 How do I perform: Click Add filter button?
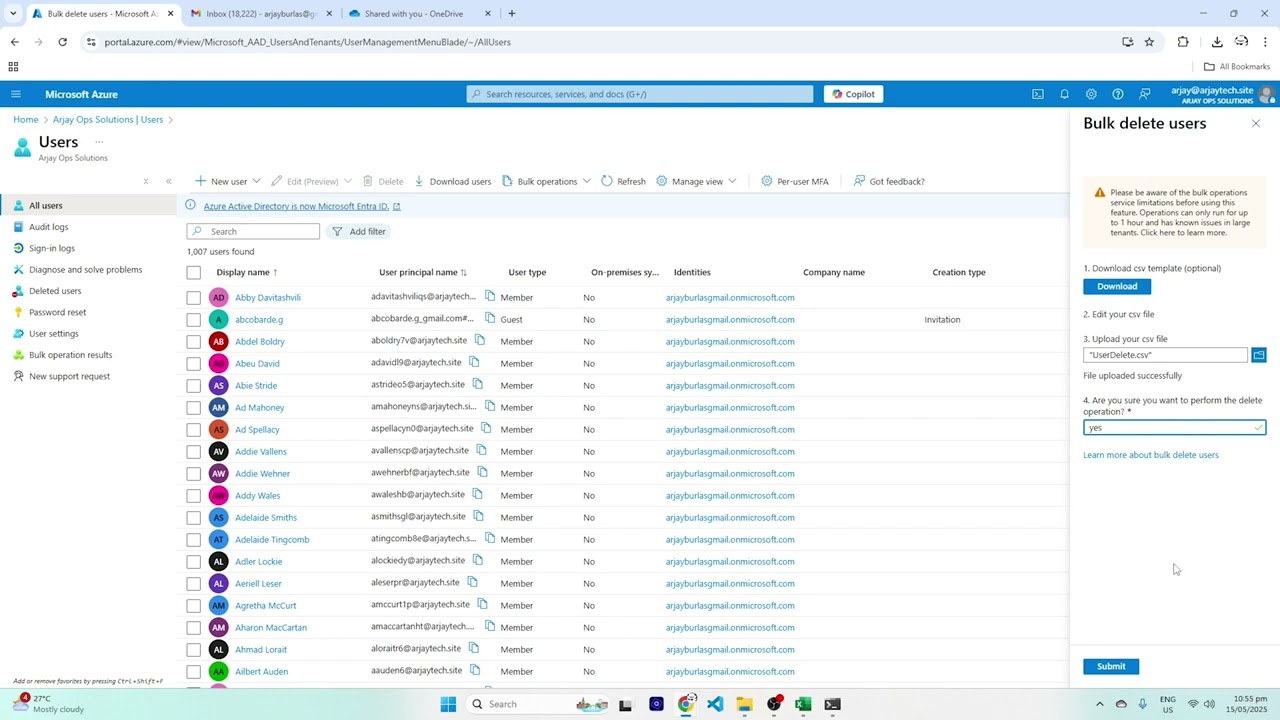[x=359, y=231]
